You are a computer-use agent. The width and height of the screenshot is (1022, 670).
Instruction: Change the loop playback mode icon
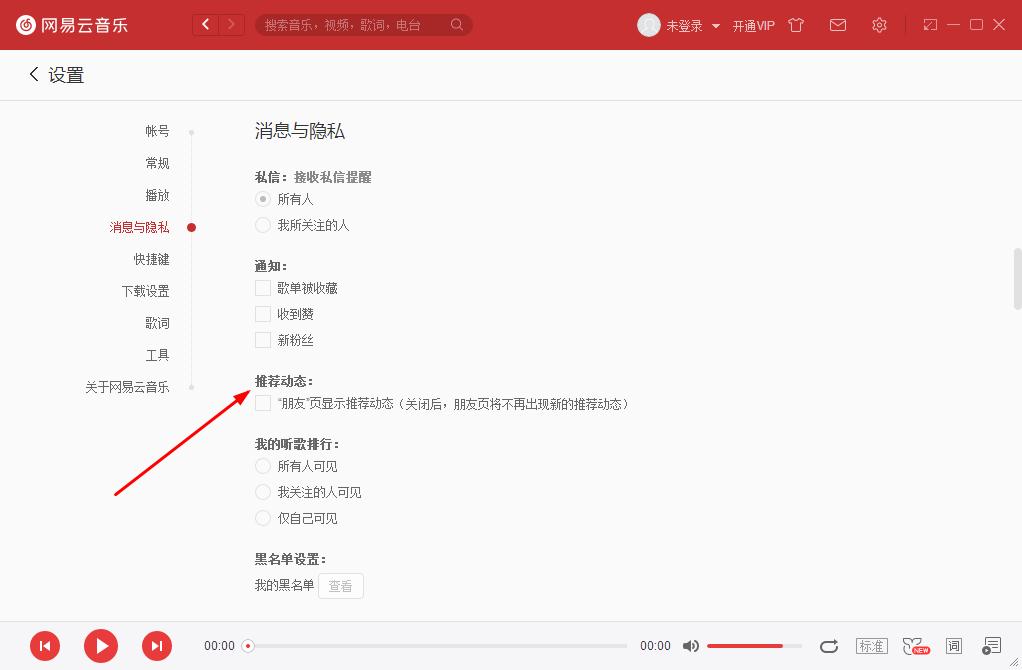[x=829, y=646]
